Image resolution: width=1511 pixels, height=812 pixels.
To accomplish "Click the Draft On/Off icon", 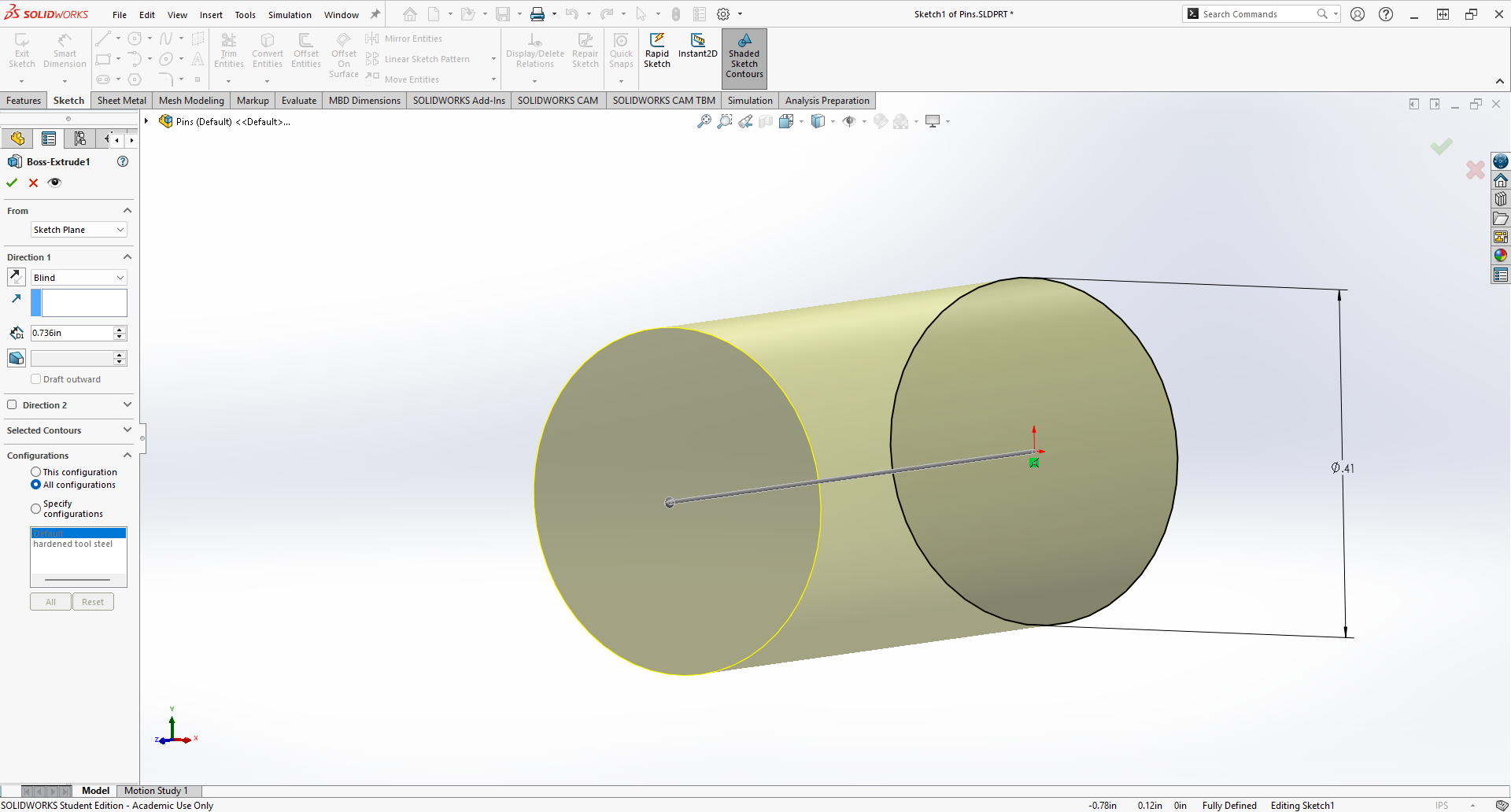I will point(16,358).
